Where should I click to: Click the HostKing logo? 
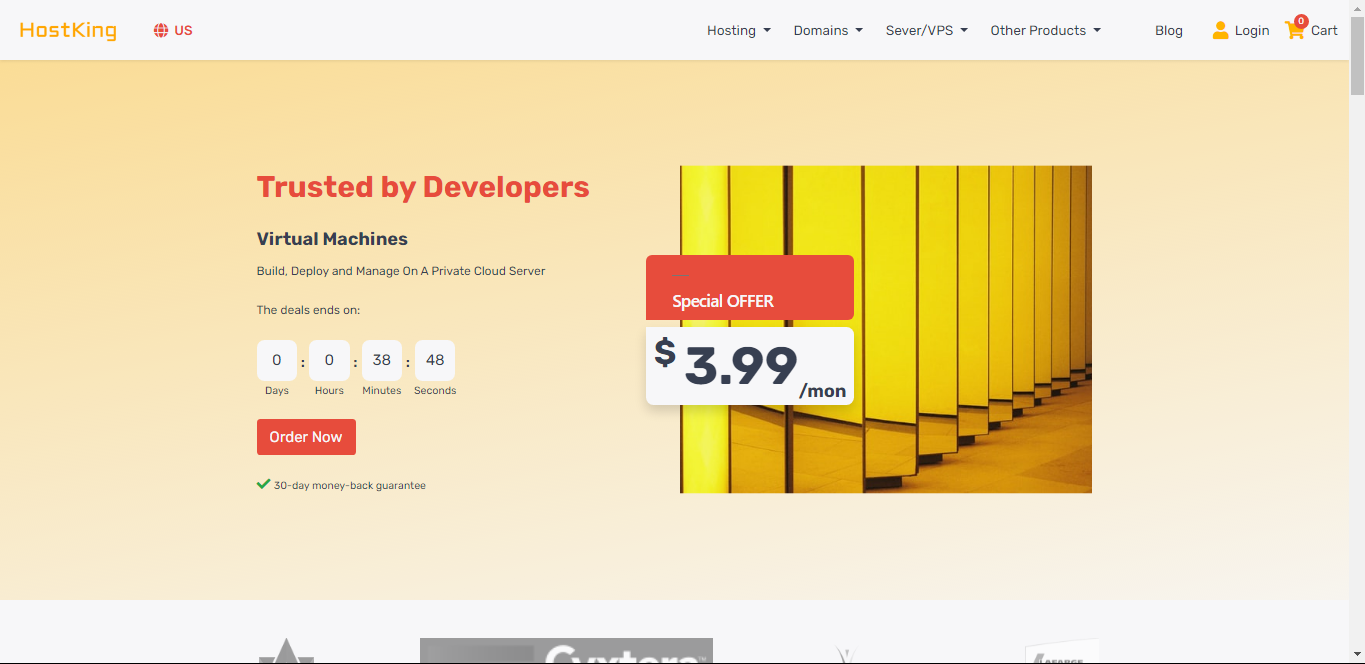(x=68, y=30)
